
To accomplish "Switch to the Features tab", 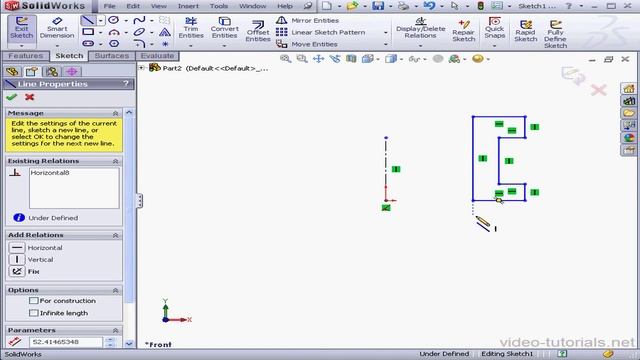I will point(25,56).
